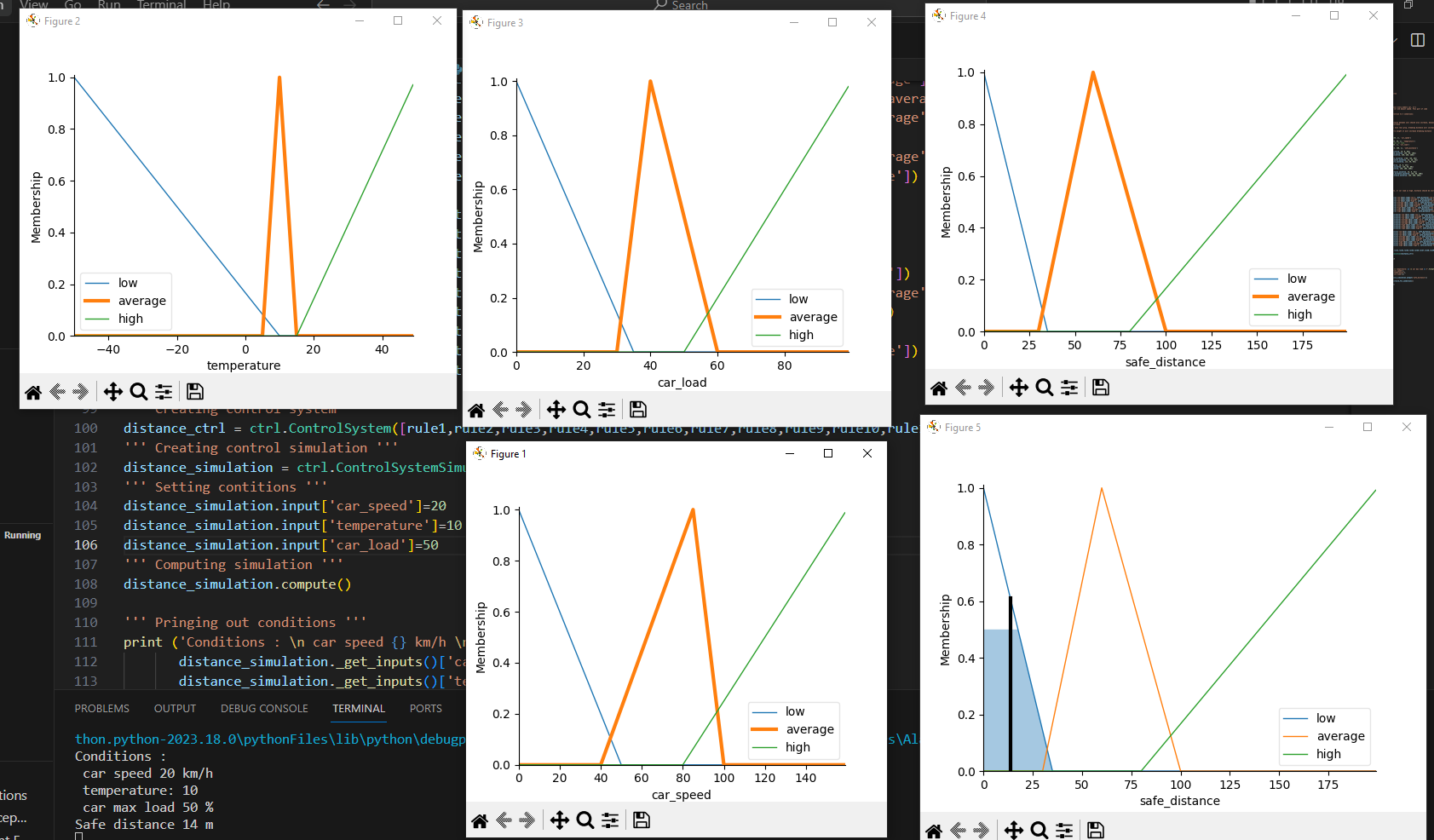The image size is (1434, 840).
Task: Open the Save figure icon in Figure 1
Action: [x=641, y=820]
